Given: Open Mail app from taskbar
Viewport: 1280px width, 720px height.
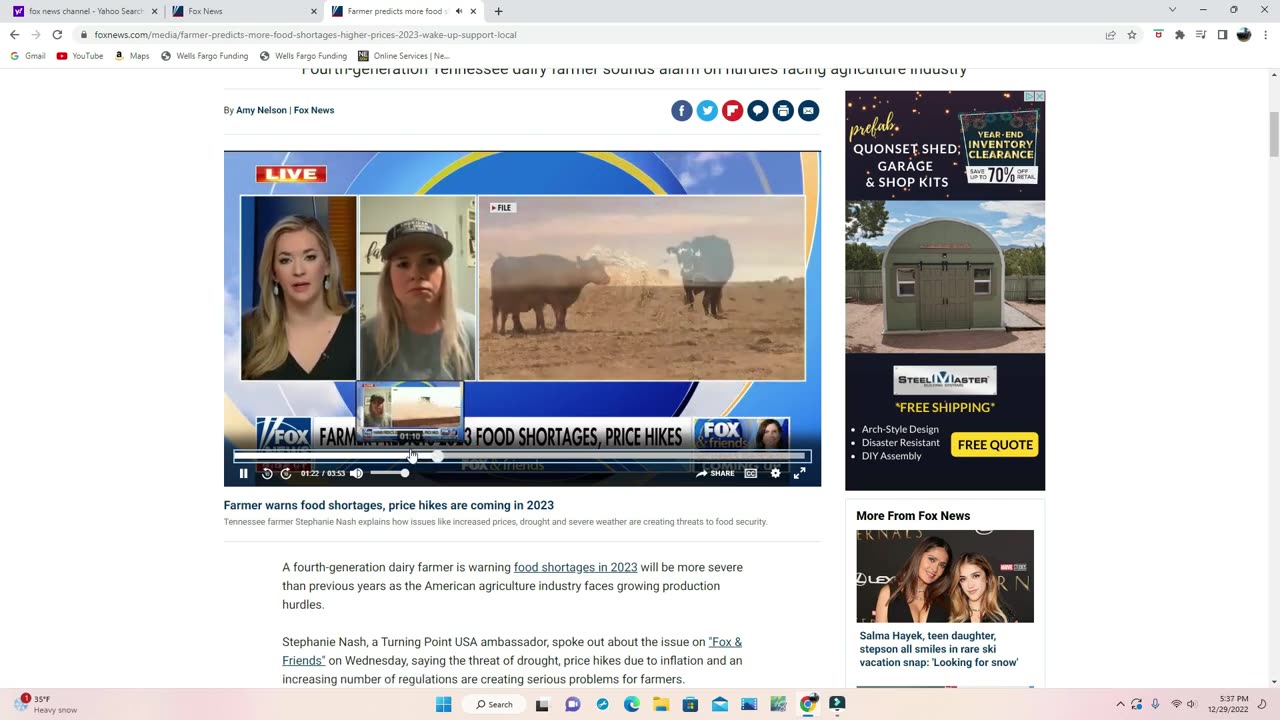Looking at the screenshot, I should coord(720,704).
